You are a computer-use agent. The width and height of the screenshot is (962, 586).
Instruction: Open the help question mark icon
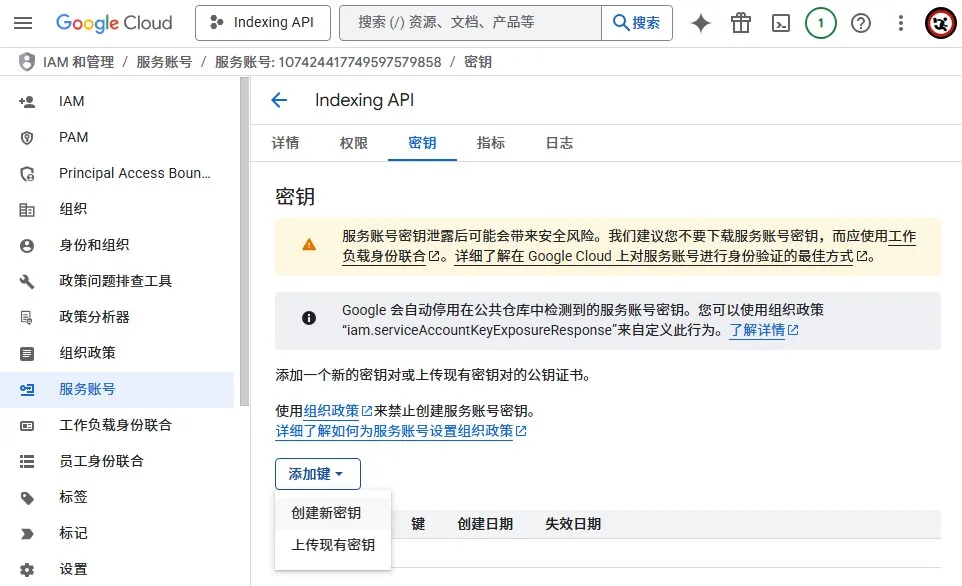pyautogui.click(x=861, y=23)
